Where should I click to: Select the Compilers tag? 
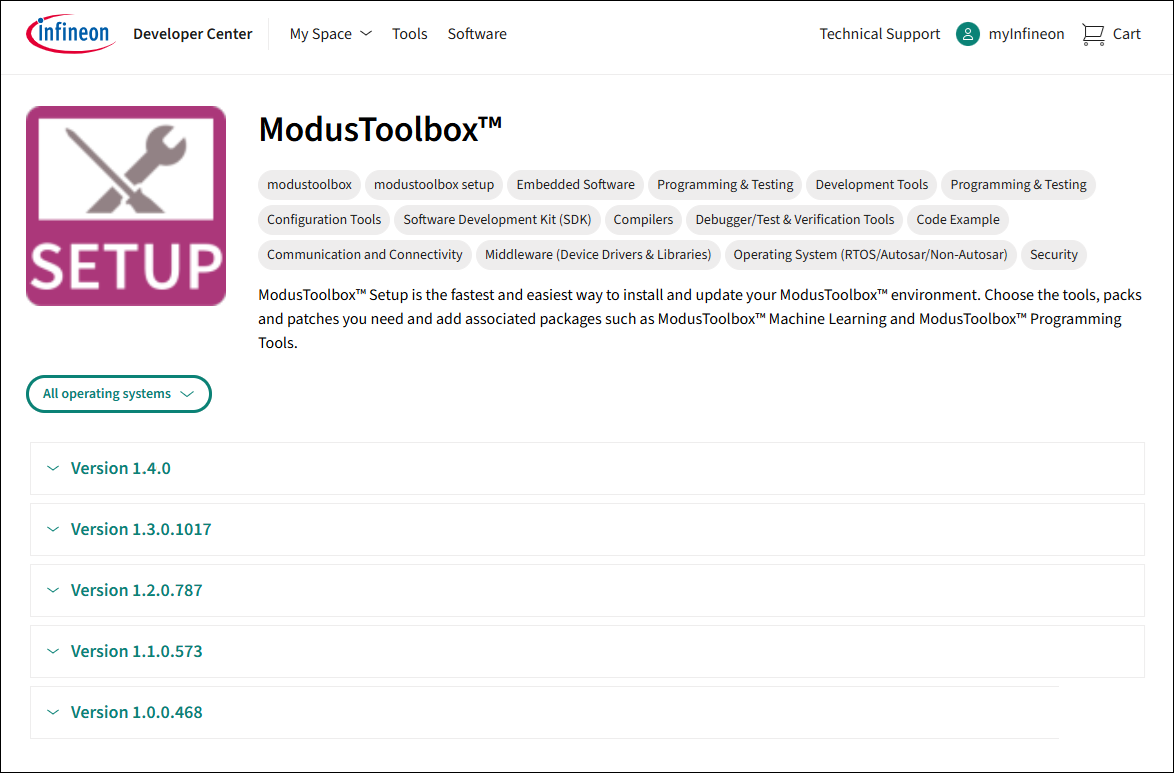[643, 220]
